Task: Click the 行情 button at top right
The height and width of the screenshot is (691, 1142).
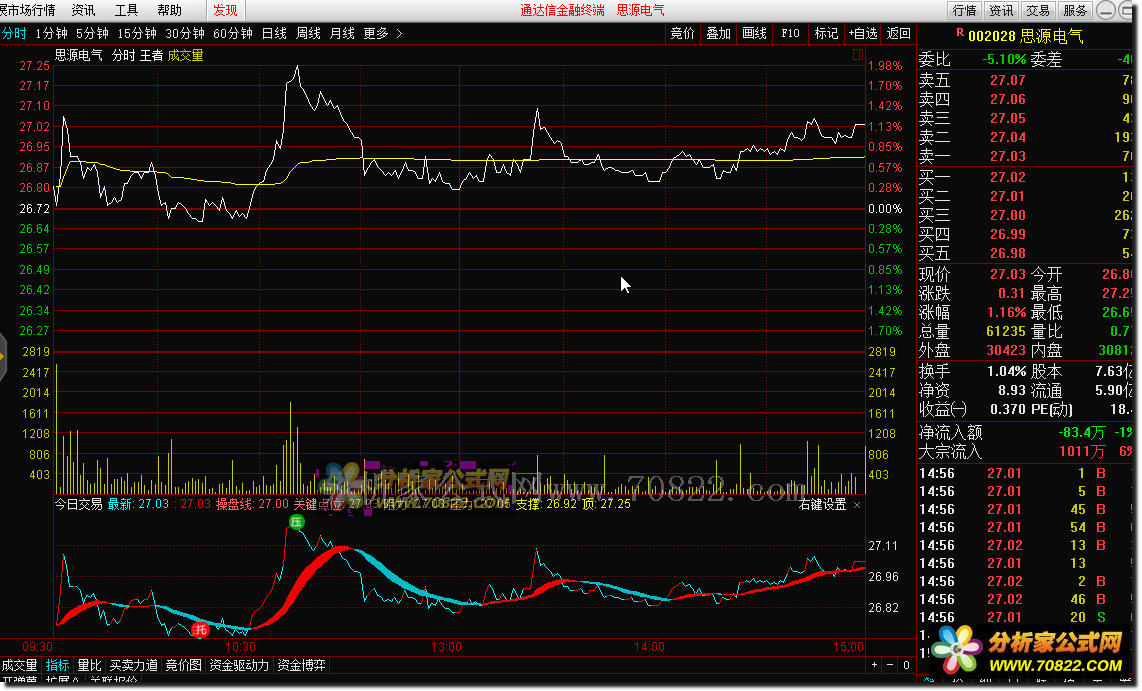Action: pos(964,10)
